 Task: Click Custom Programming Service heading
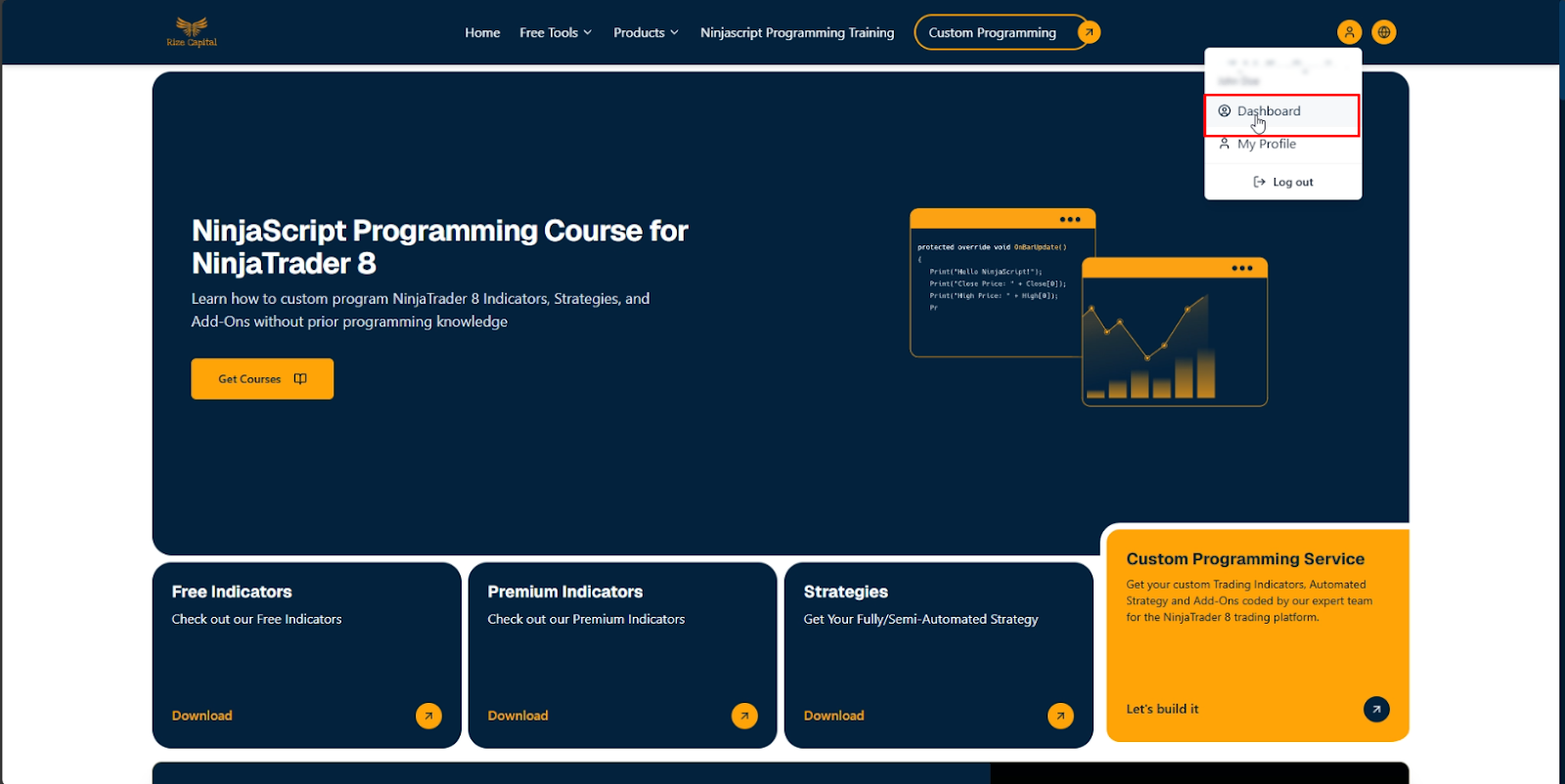tap(1245, 559)
